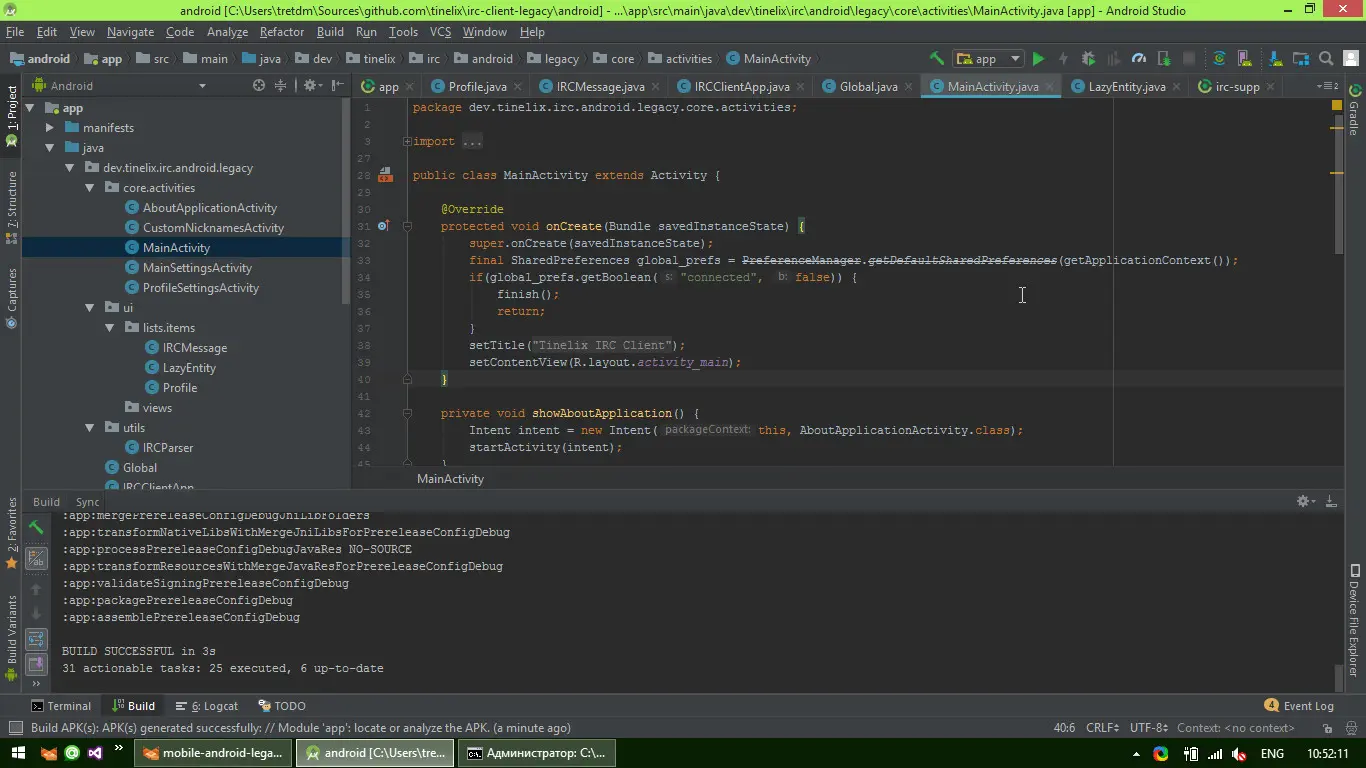Switch to Администратор command prompt in taskbar
1366x768 pixels.
537,753
